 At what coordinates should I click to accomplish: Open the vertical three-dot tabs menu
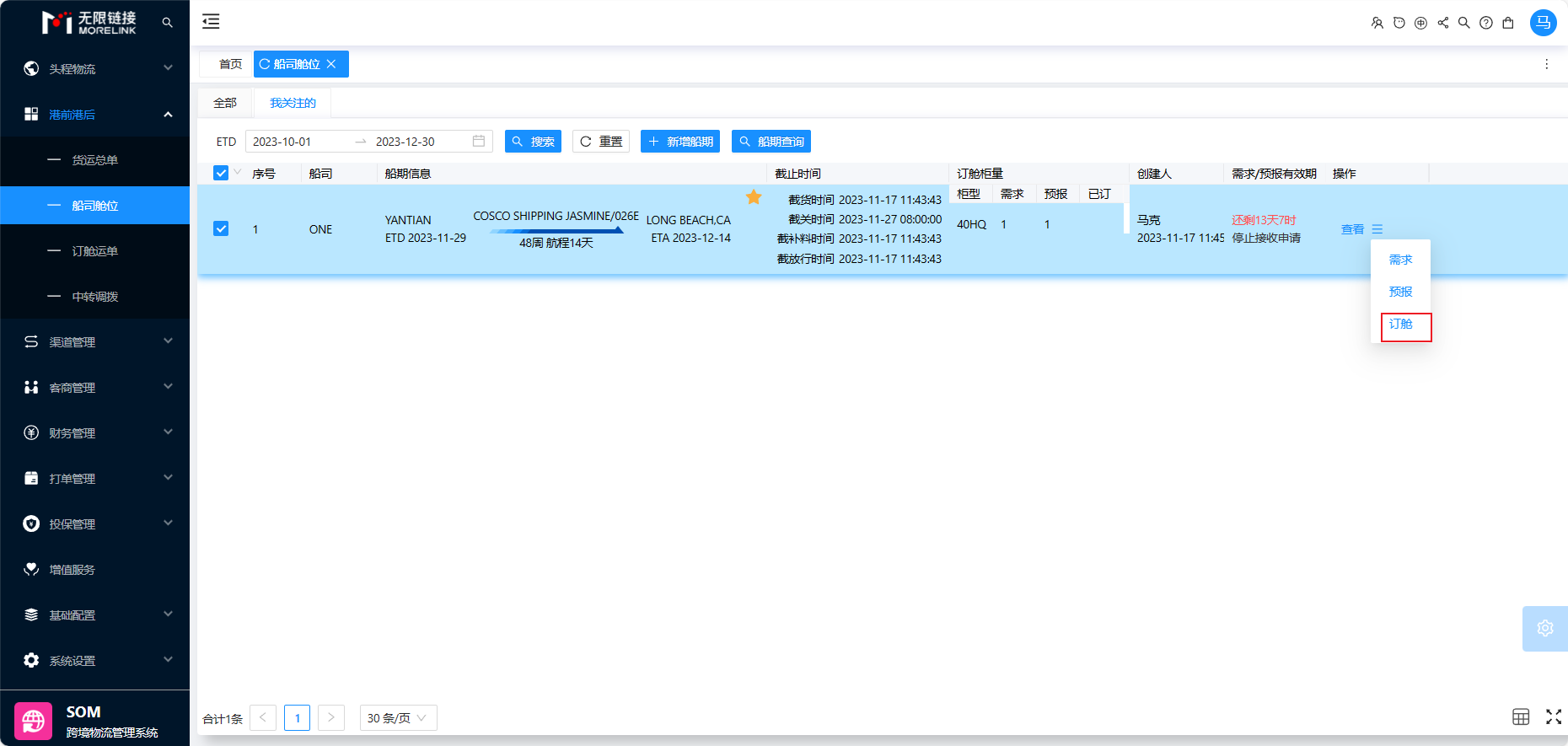[x=1546, y=64]
